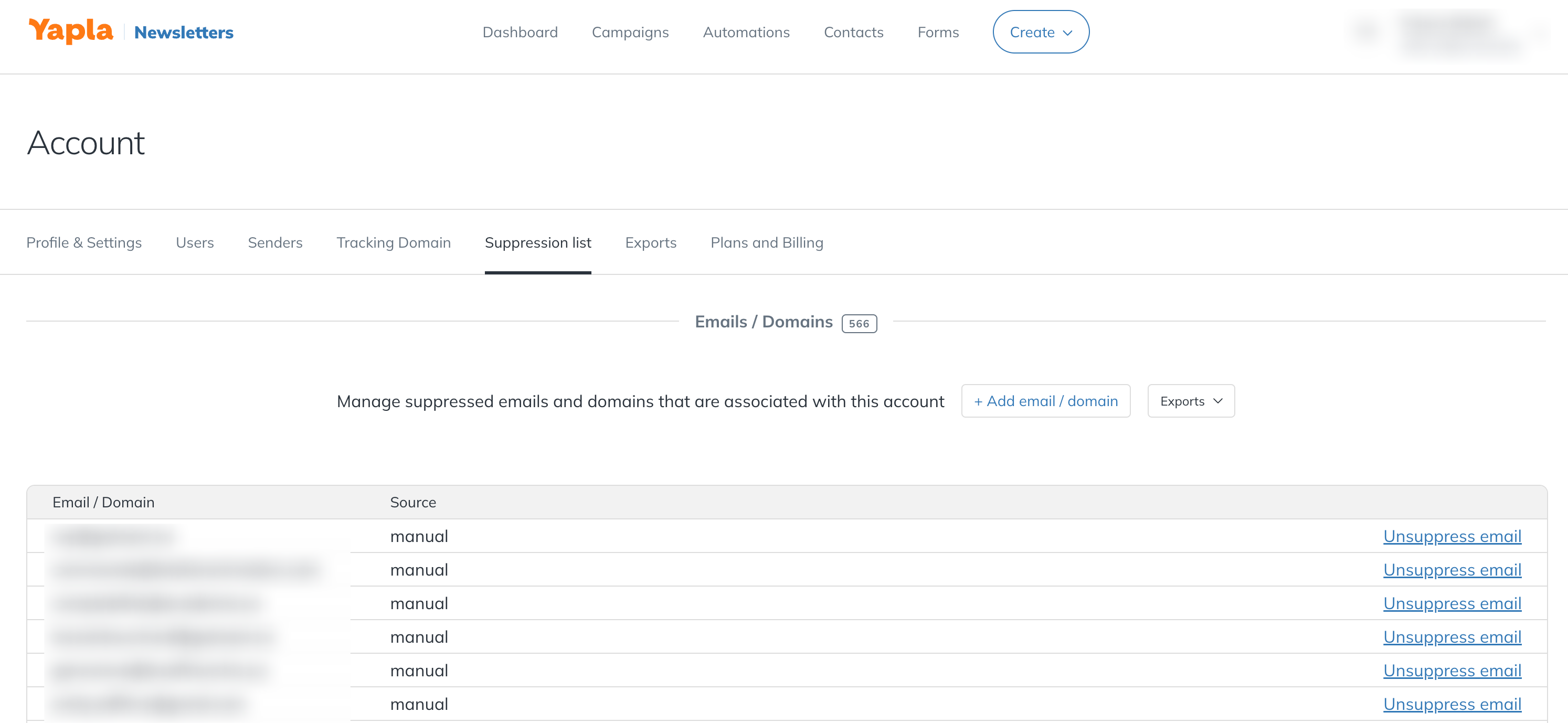
Task: Switch to Profile & Settings tab
Action: click(x=84, y=243)
